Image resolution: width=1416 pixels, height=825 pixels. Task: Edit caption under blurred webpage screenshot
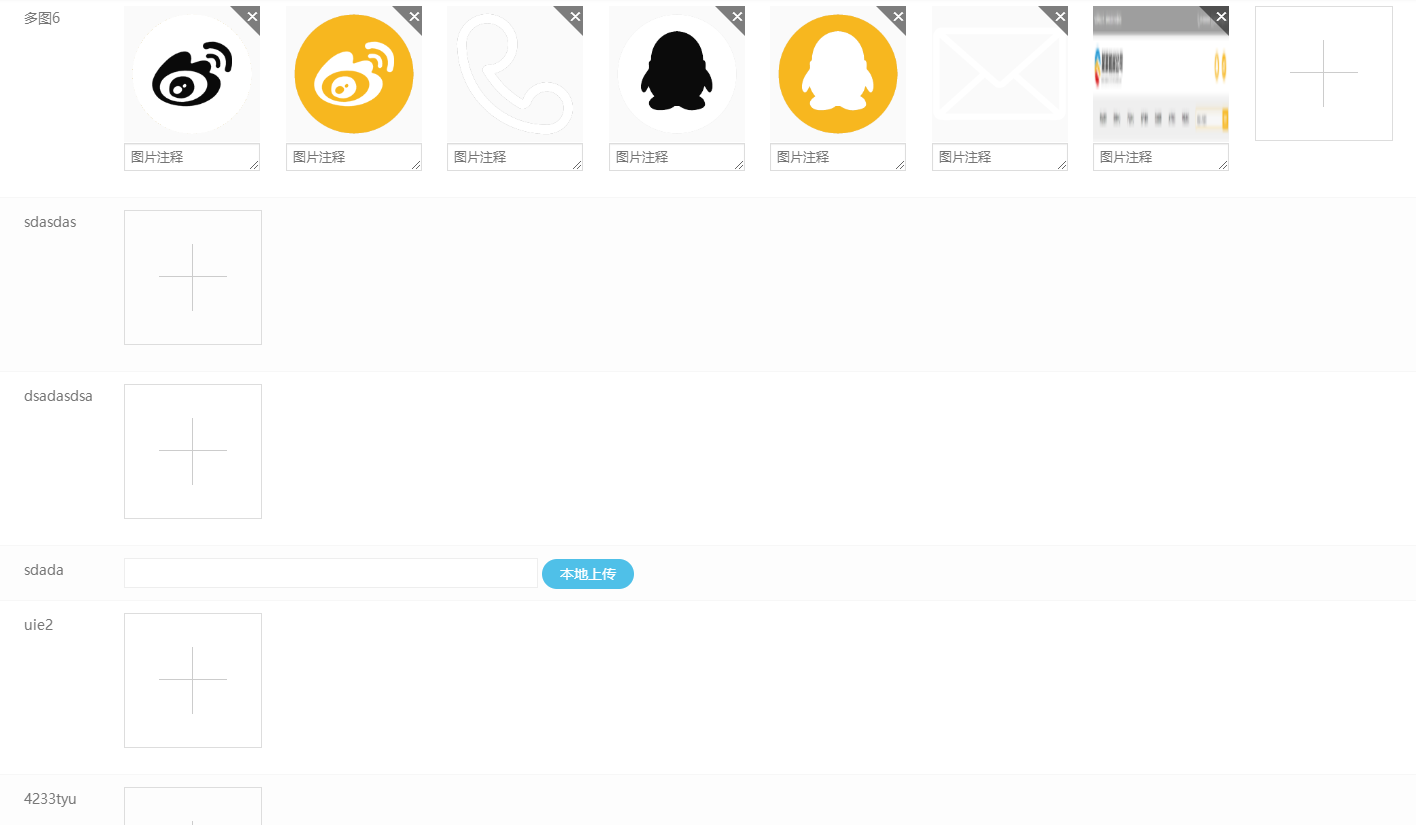click(x=1161, y=157)
